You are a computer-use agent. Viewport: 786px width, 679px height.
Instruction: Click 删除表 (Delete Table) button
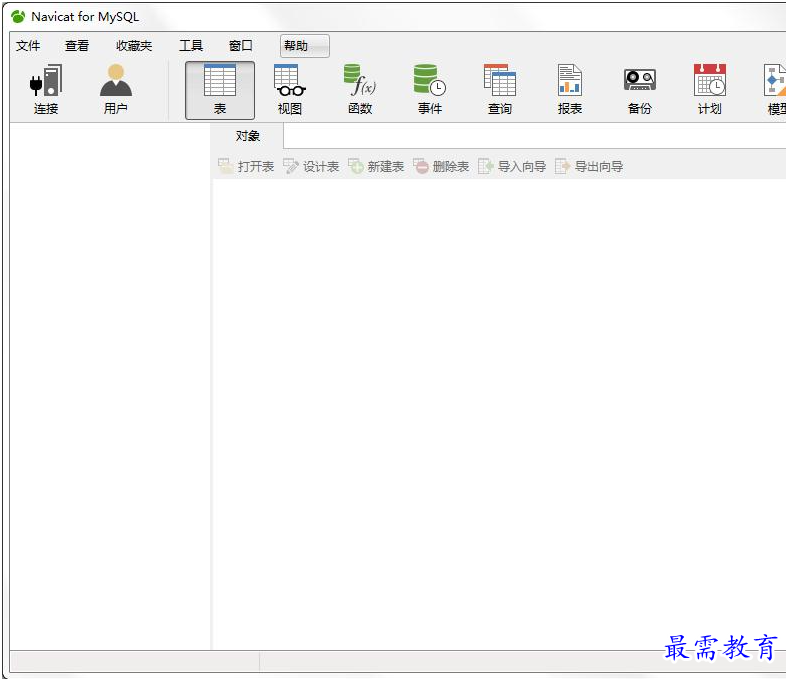click(441, 166)
